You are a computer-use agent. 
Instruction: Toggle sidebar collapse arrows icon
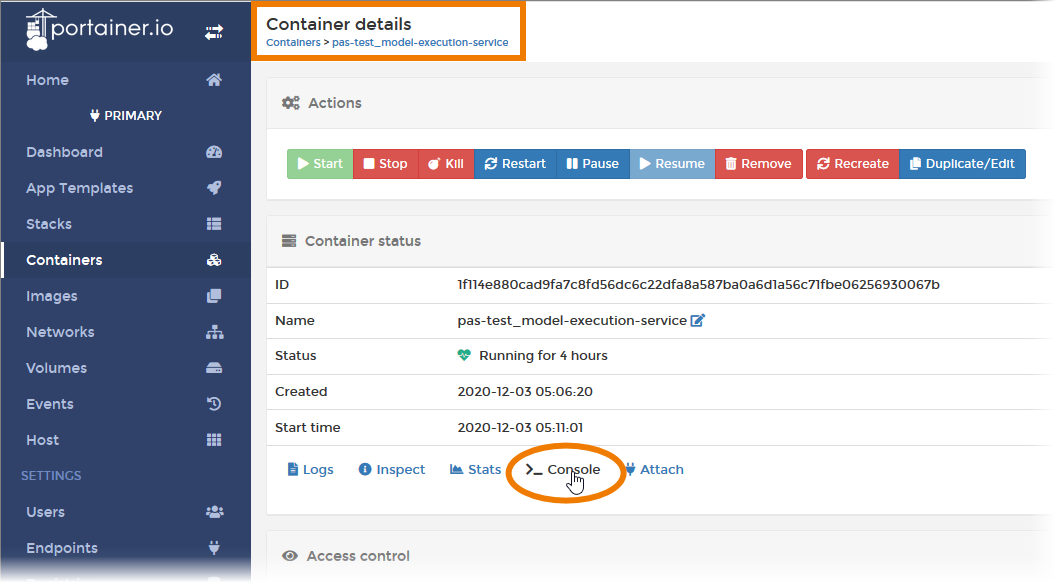click(x=214, y=32)
